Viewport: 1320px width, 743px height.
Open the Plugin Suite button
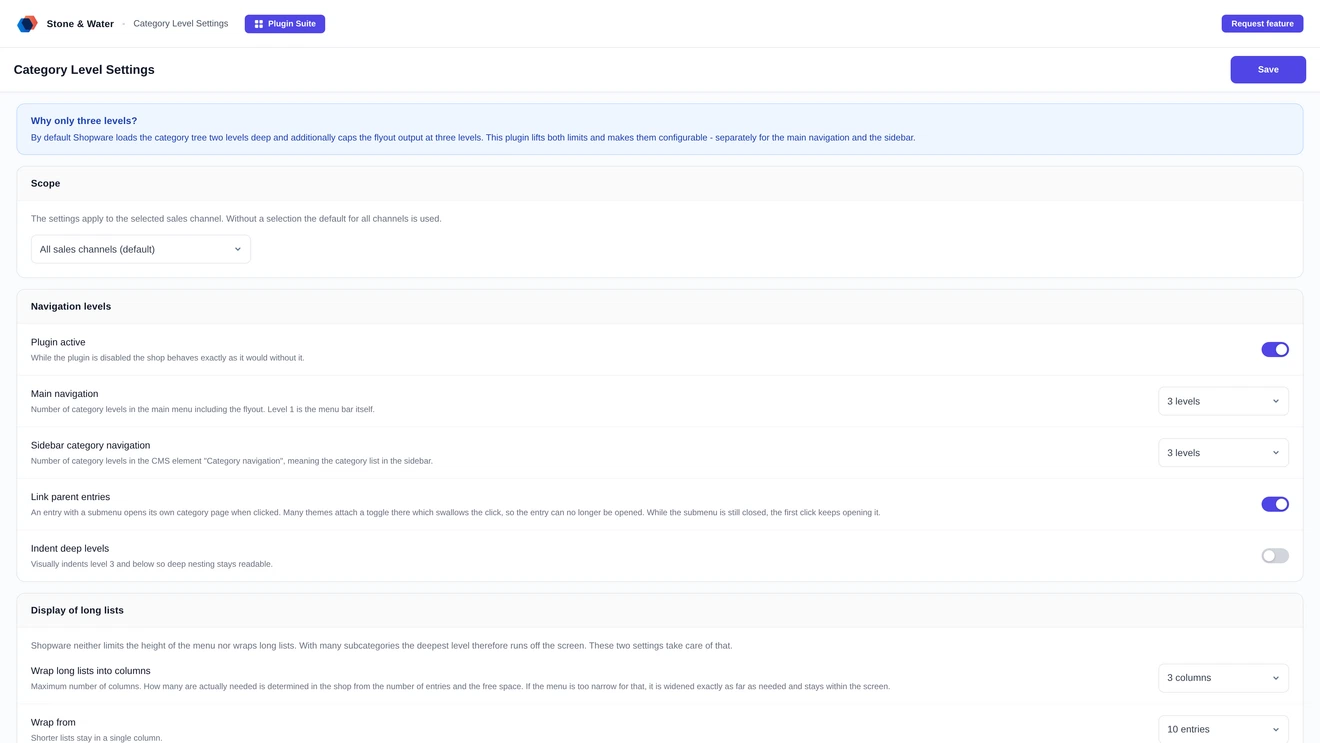pyautogui.click(x=285, y=24)
